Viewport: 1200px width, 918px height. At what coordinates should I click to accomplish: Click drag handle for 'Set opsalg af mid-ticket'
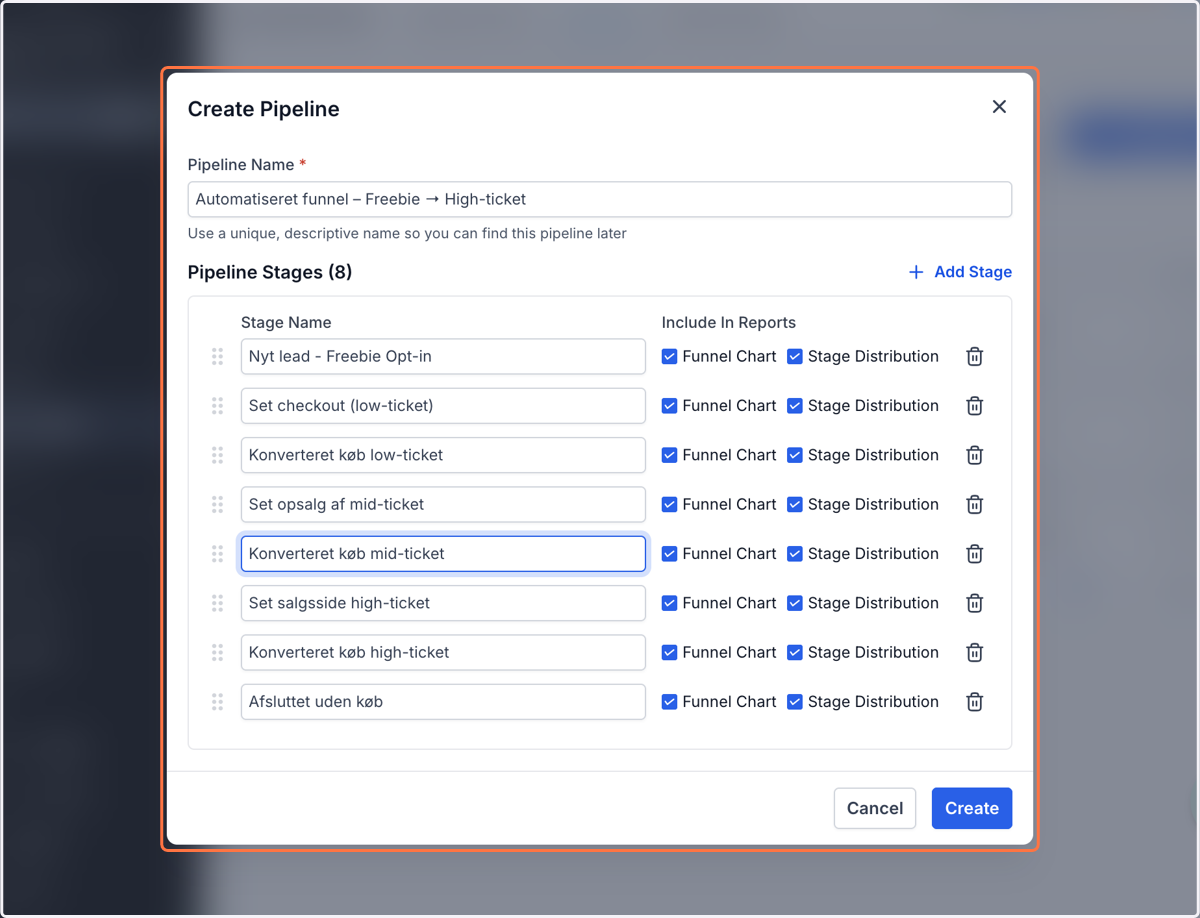pyautogui.click(x=217, y=505)
